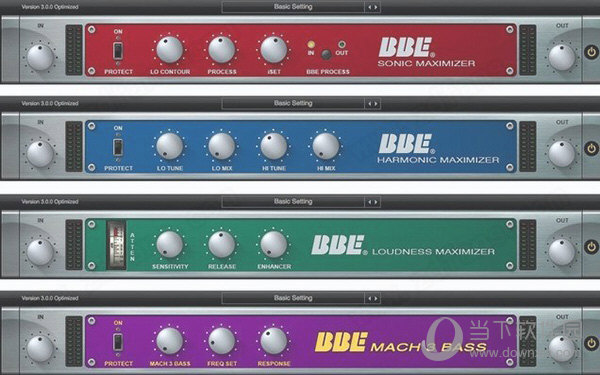Click the BBE Sonic Maximizer logo
The width and height of the screenshot is (600, 375).
pos(426,52)
